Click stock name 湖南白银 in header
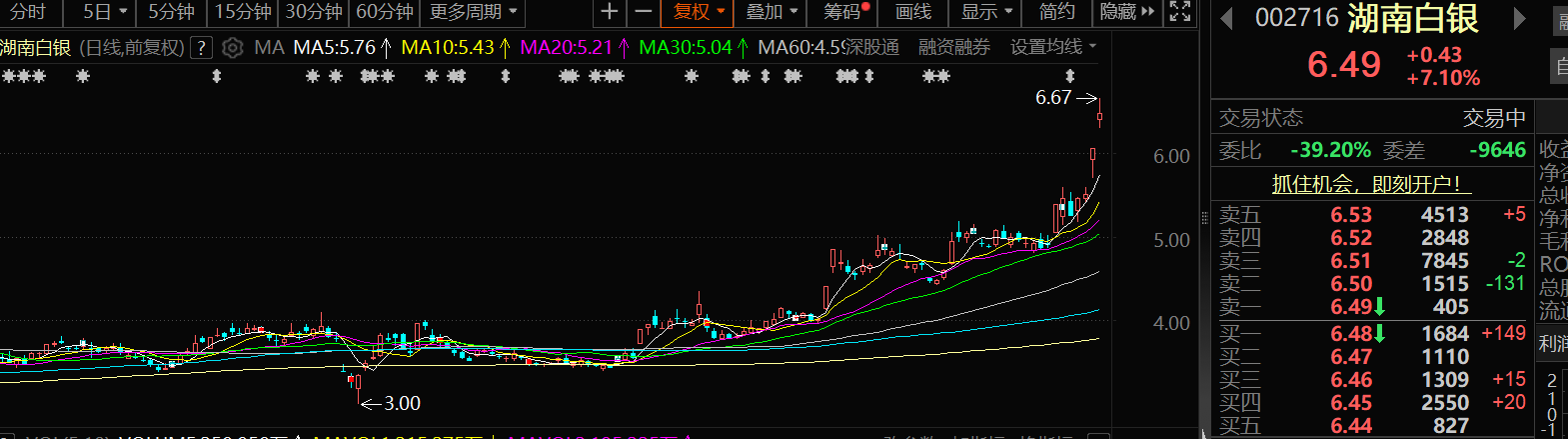 1412,18
